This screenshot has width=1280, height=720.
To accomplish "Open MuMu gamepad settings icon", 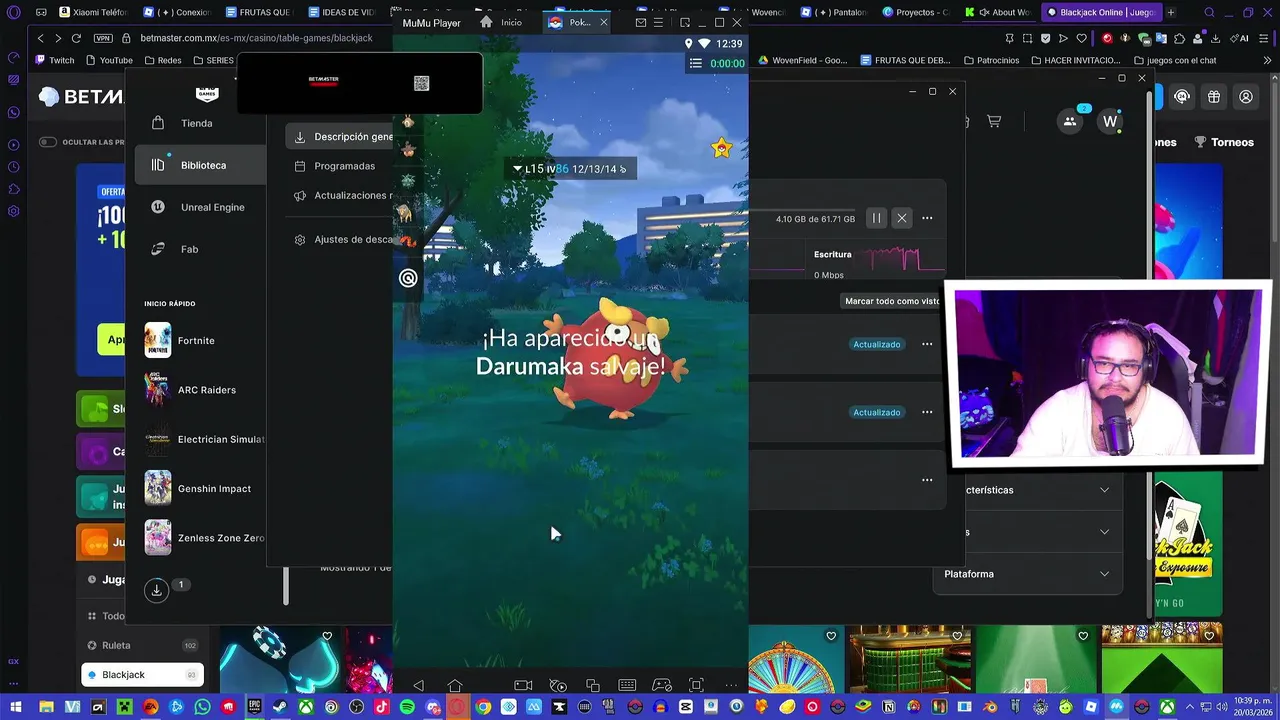I will (x=662, y=685).
